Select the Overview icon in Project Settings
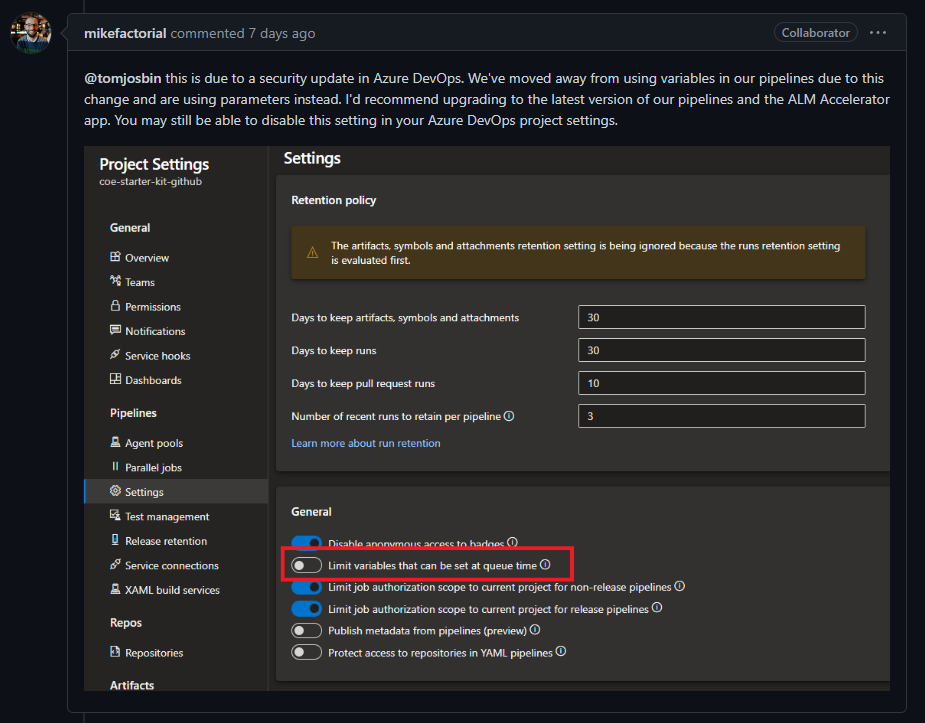The image size is (925, 723). tap(117, 257)
